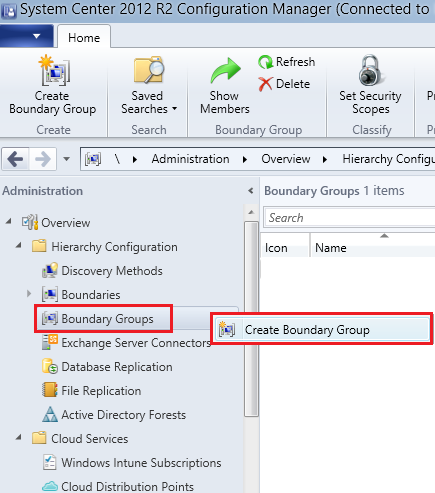This screenshot has height=493, width=435.
Task: Click the Configuration Manager title bar icon
Action: (x=9, y=11)
